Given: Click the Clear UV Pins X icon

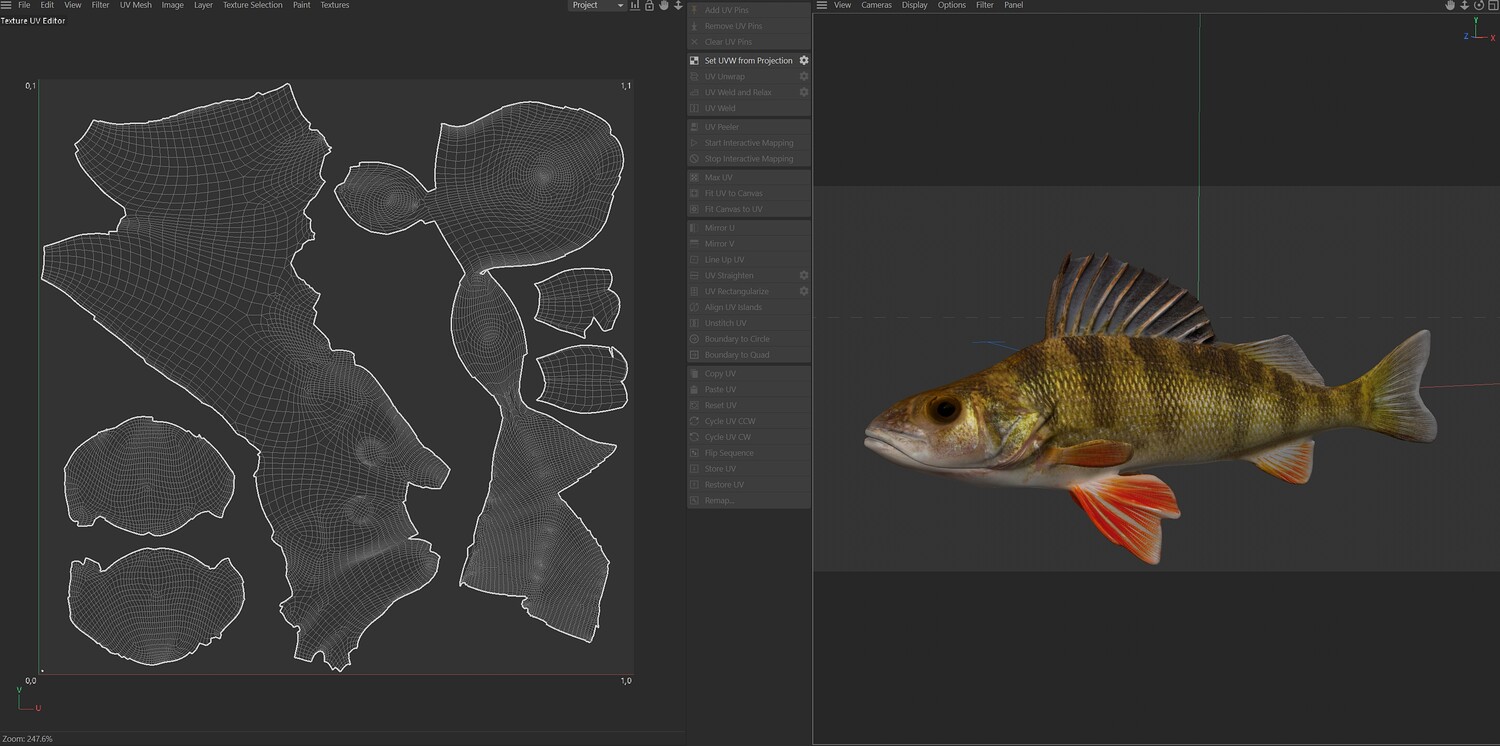Looking at the screenshot, I should tap(694, 42).
